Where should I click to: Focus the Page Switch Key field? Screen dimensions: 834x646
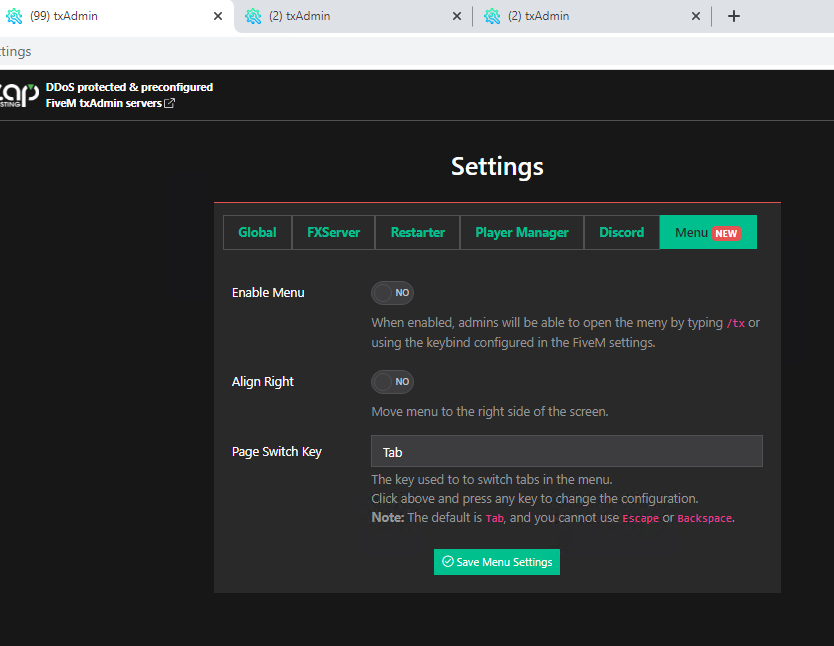tap(566, 452)
